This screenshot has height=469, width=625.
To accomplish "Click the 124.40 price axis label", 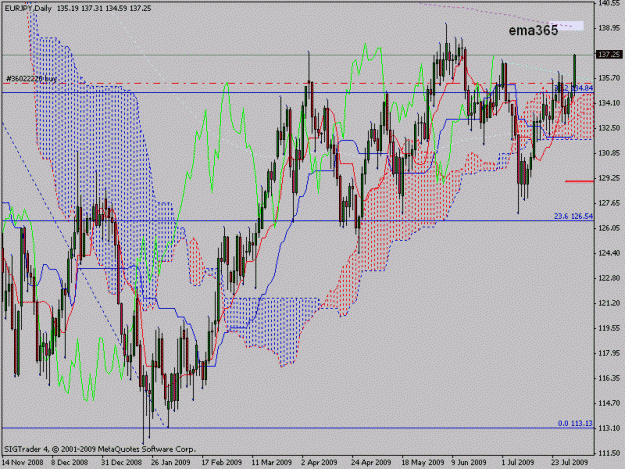I will pyautogui.click(x=609, y=253).
